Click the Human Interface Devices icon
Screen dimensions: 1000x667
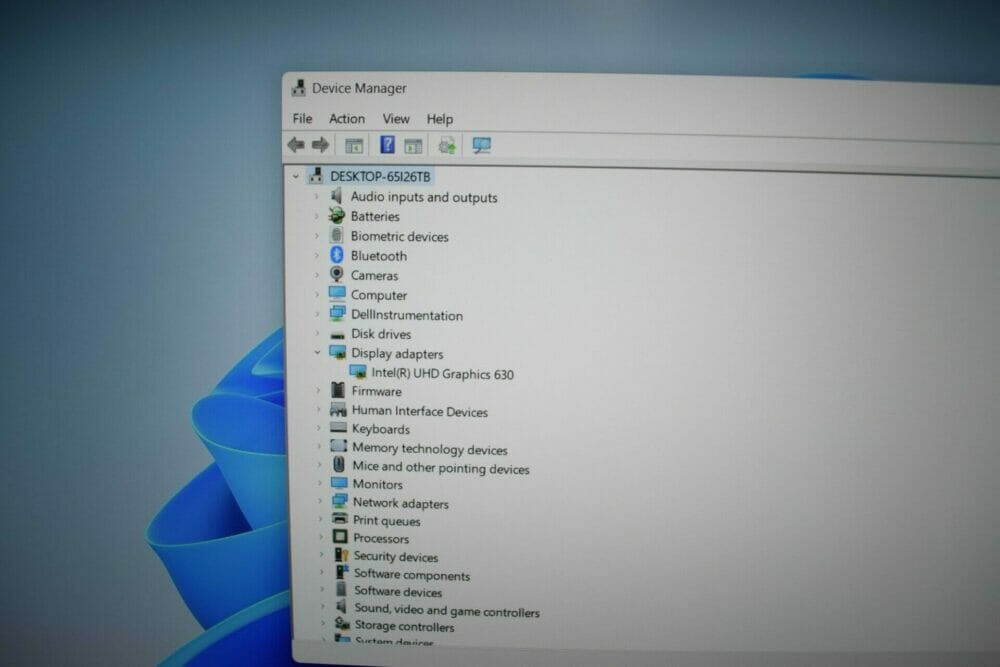(338, 410)
